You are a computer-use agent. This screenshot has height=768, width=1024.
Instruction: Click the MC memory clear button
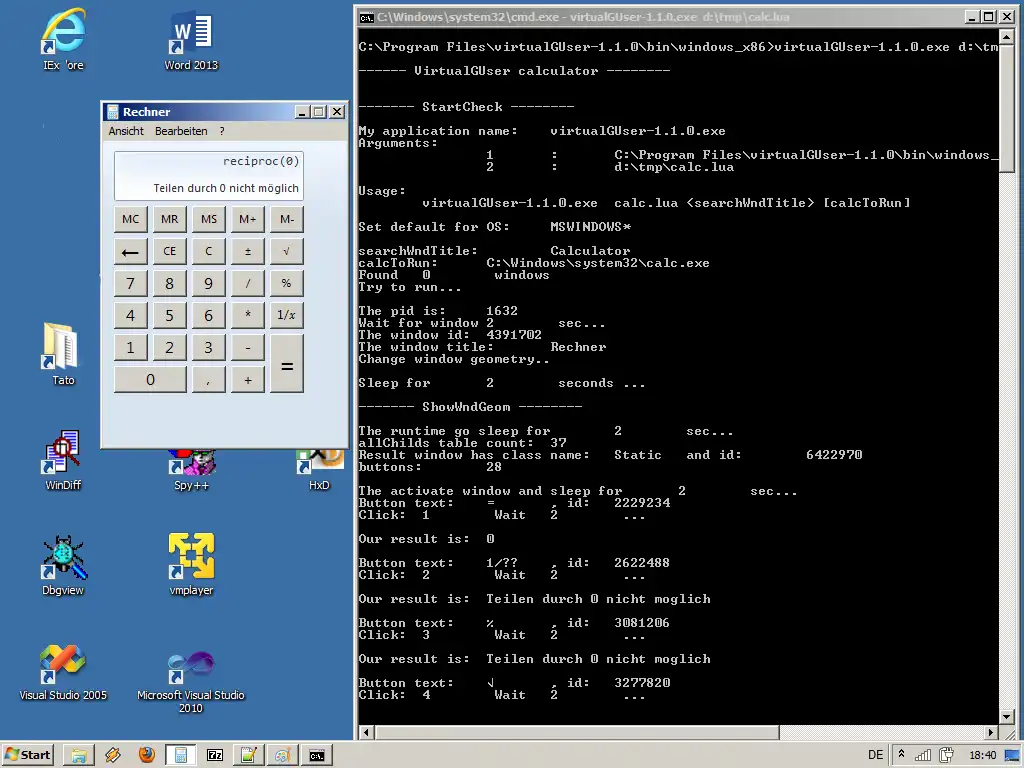[x=131, y=219]
